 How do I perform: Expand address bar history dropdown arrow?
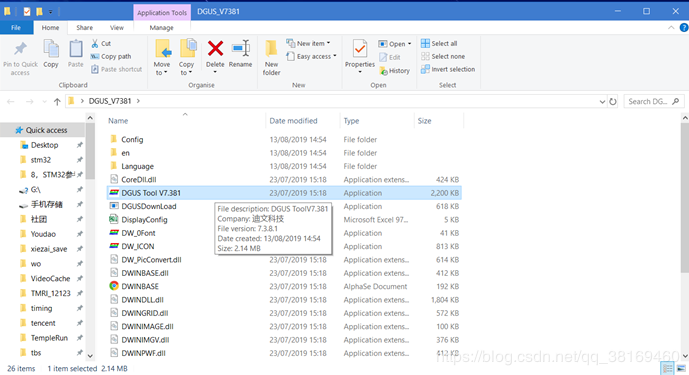point(602,102)
